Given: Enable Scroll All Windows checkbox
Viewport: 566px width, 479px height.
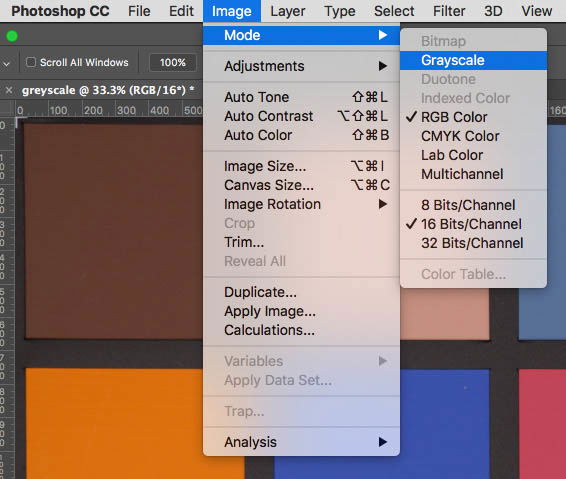Looking at the screenshot, I should pos(31,62).
